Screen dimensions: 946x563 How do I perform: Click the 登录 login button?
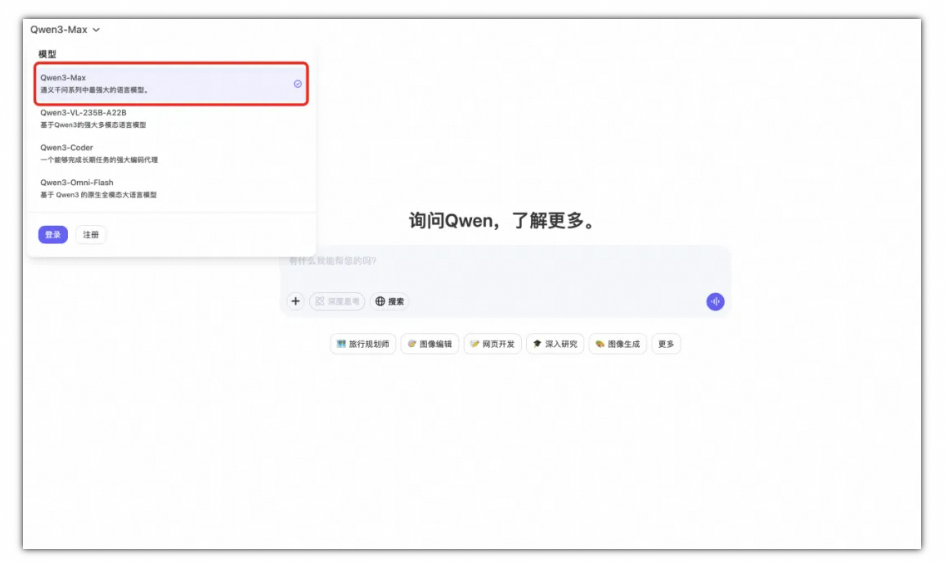(x=53, y=235)
